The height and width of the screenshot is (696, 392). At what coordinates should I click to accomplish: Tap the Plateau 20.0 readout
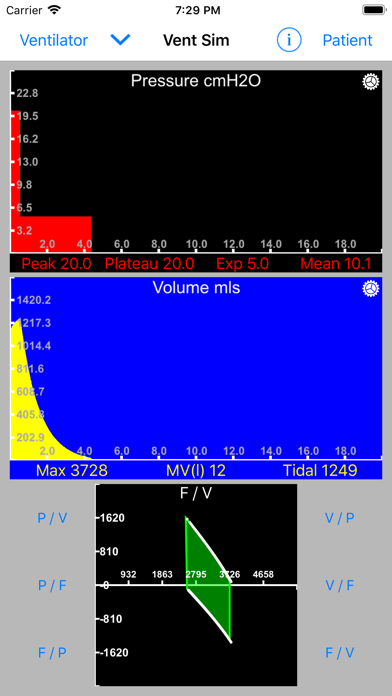[149, 264]
